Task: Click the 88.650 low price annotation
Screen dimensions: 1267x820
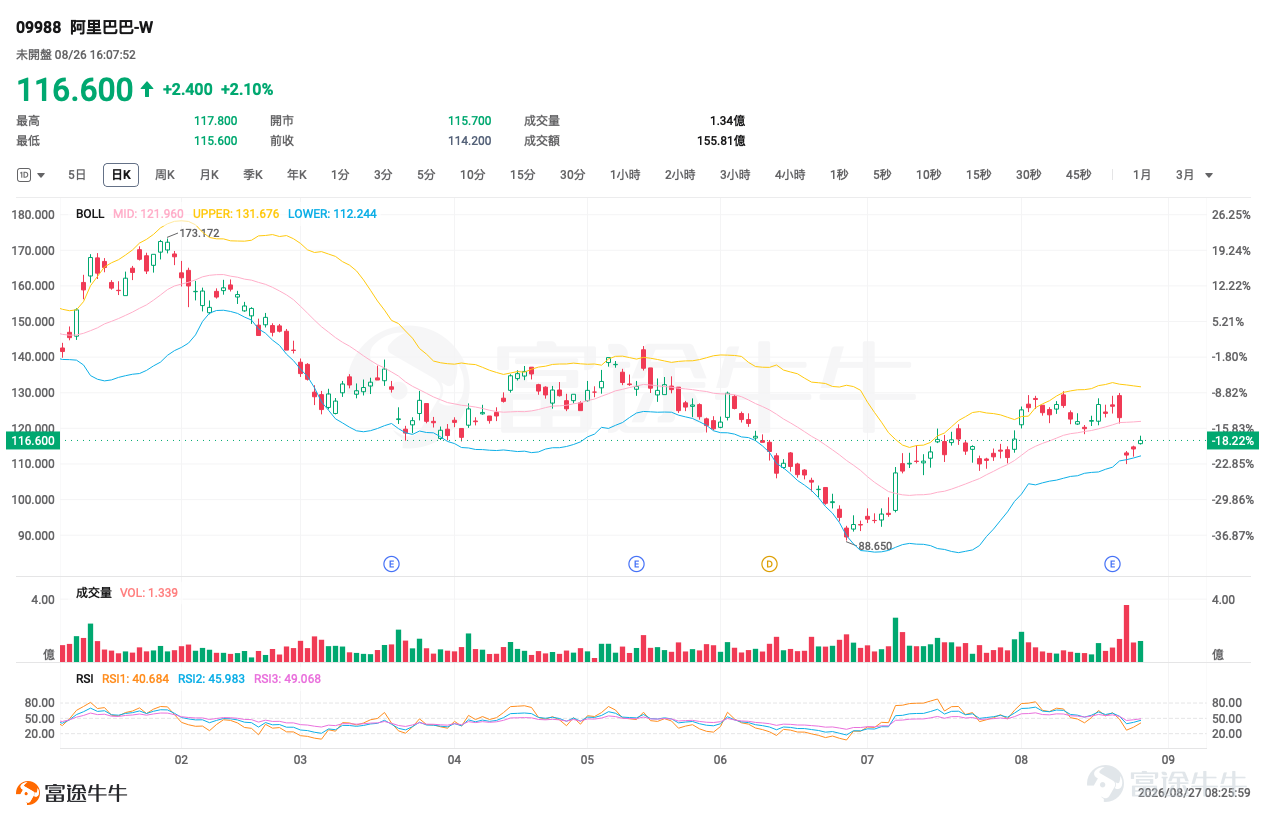Action: point(875,546)
